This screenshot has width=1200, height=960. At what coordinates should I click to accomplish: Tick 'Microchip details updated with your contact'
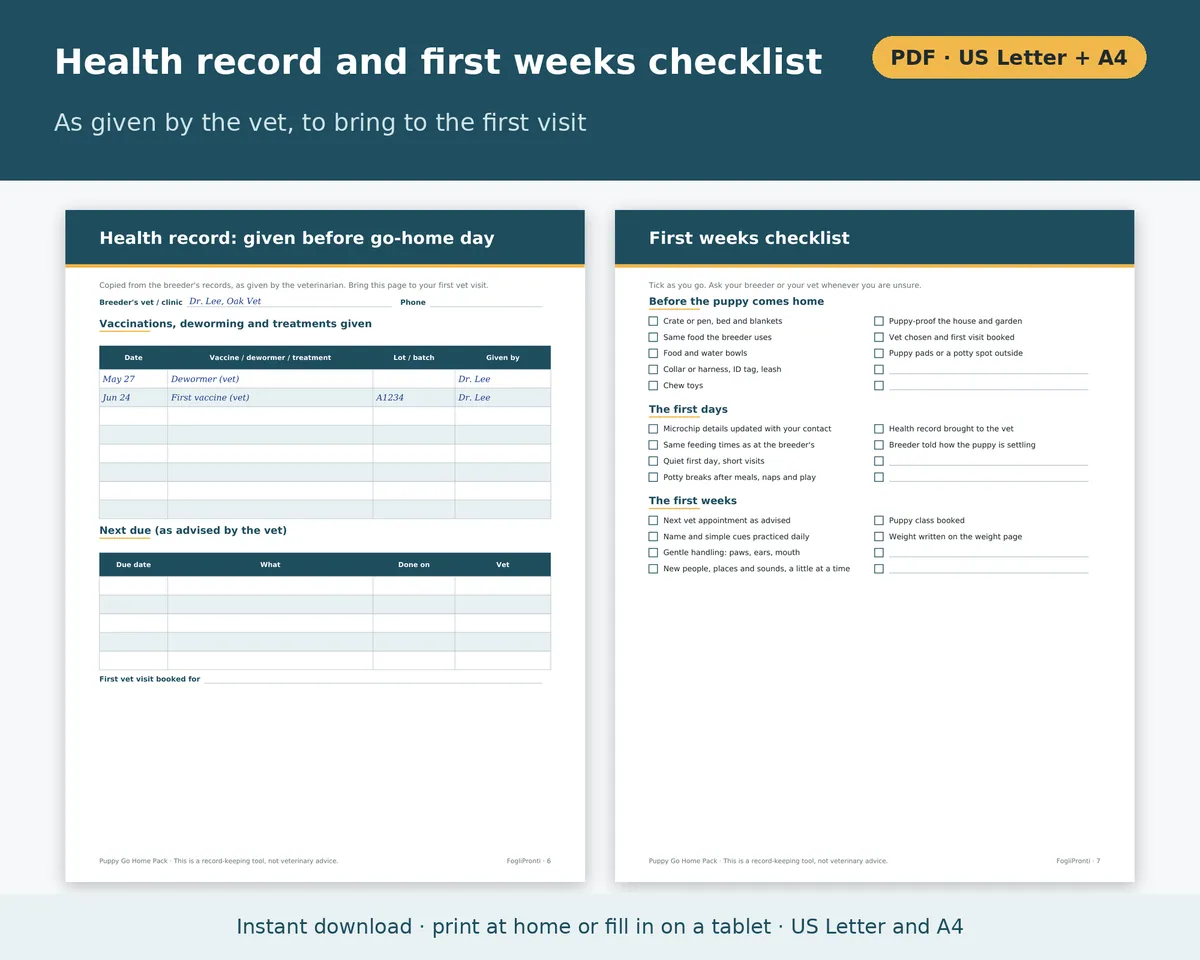coord(653,429)
